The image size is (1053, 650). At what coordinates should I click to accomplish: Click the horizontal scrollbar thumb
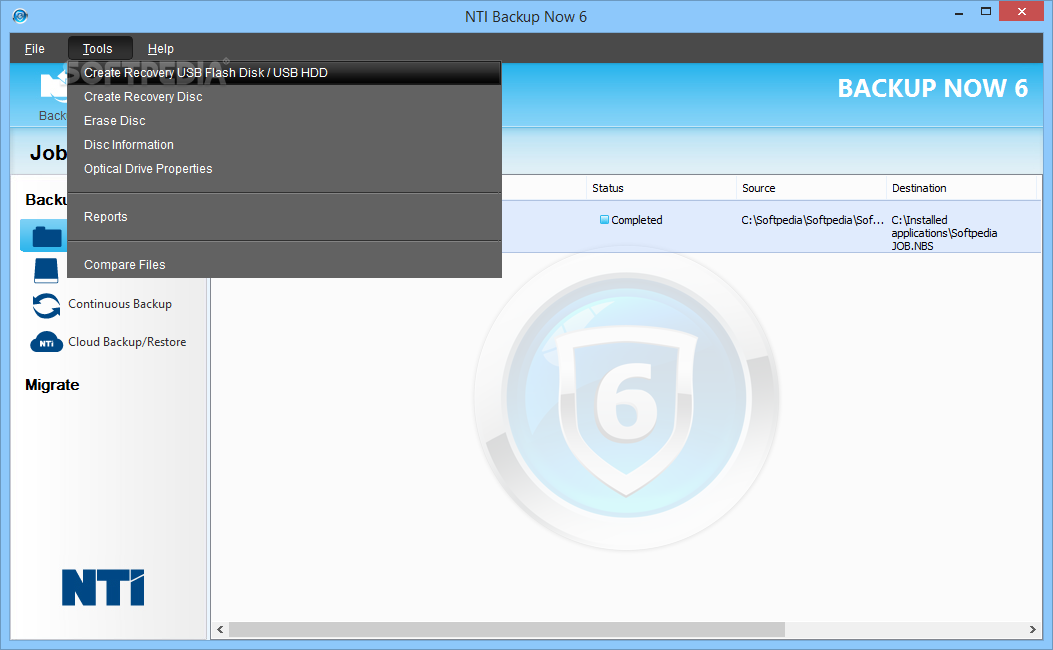click(x=507, y=630)
